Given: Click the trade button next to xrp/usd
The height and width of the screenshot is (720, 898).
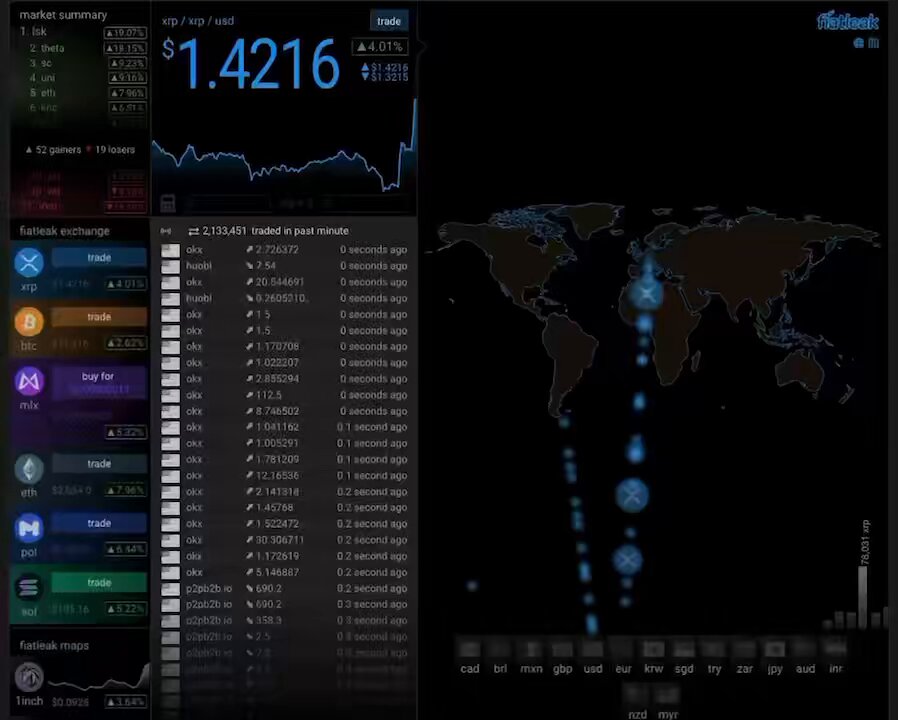Looking at the screenshot, I should (x=389, y=21).
